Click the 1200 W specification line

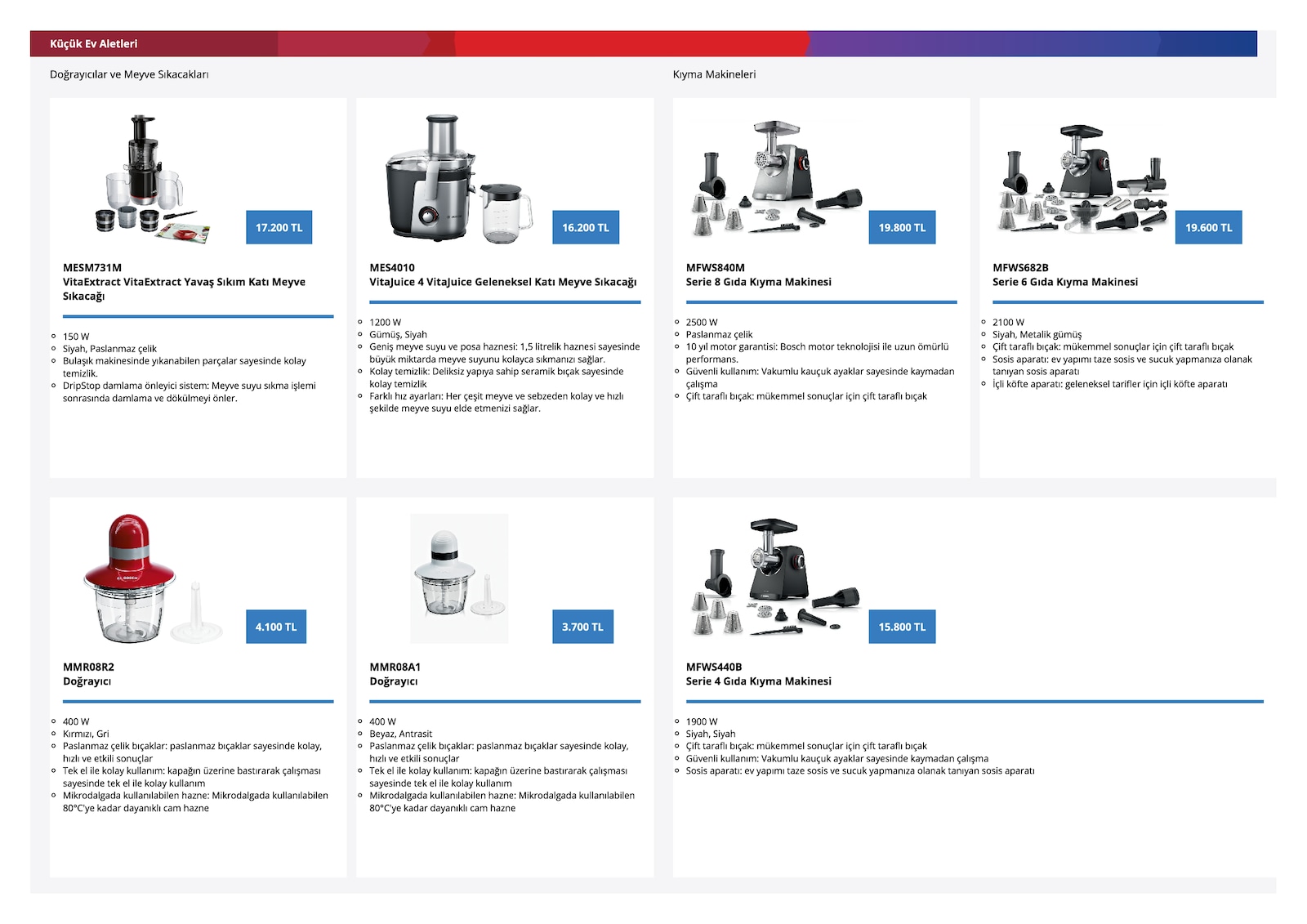pos(386,322)
